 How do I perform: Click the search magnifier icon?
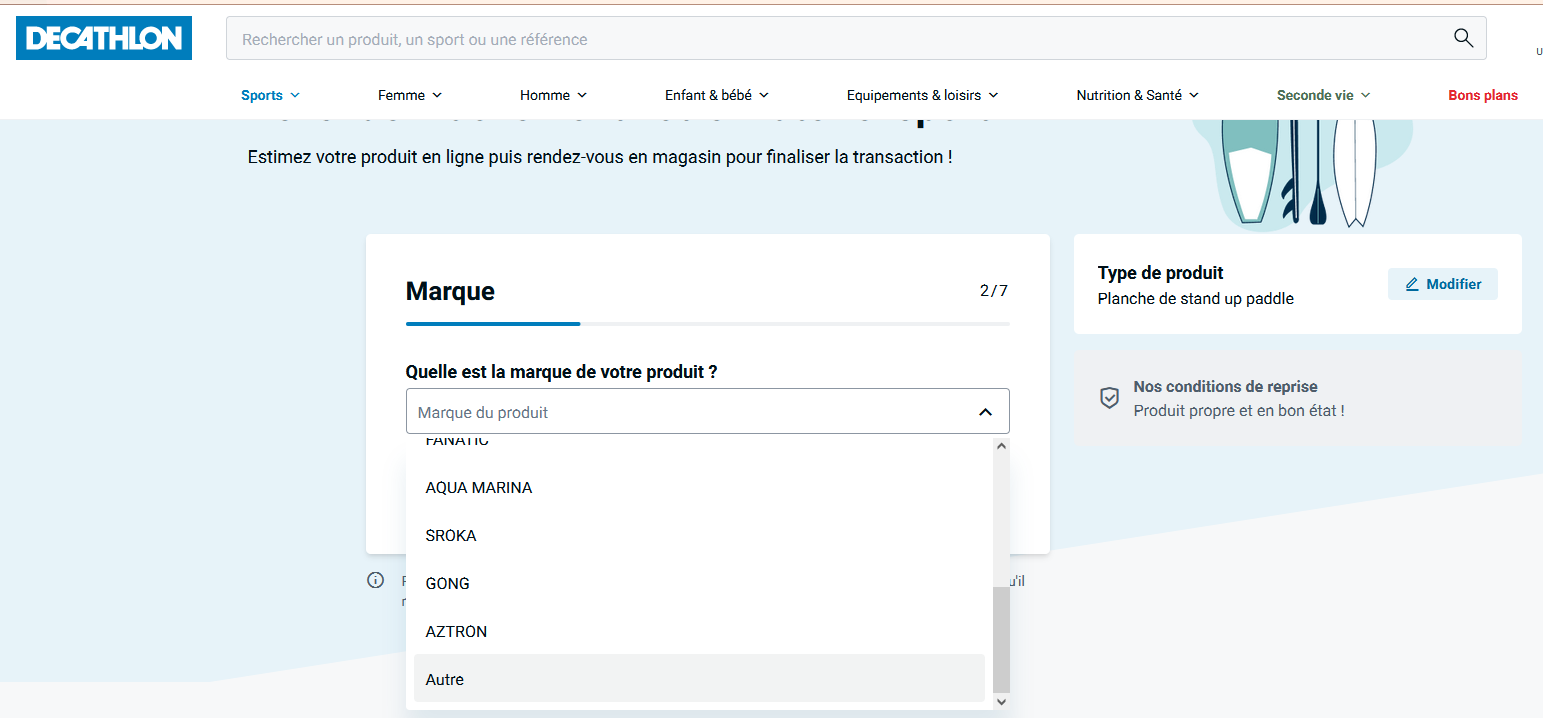coord(1463,38)
